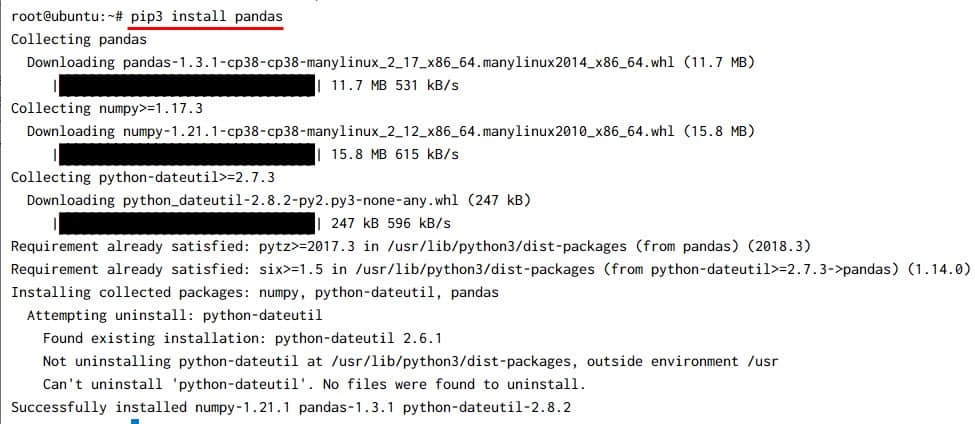Click the pytz requirement already satisfied line
Image resolution: width=975 pixels, height=424 pixels.
tap(410, 246)
